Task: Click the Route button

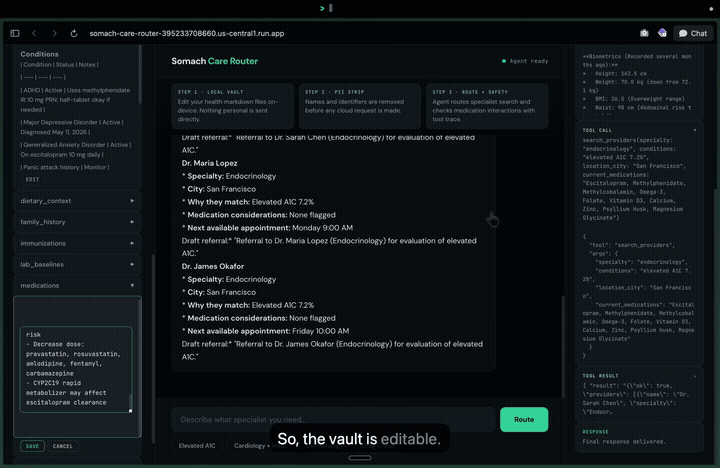Action: coord(524,419)
